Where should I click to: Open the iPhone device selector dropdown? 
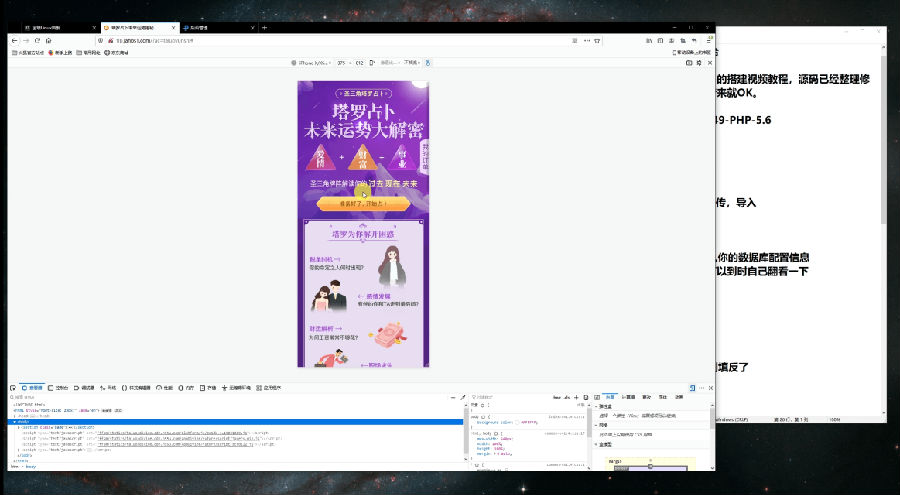(x=315, y=62)
